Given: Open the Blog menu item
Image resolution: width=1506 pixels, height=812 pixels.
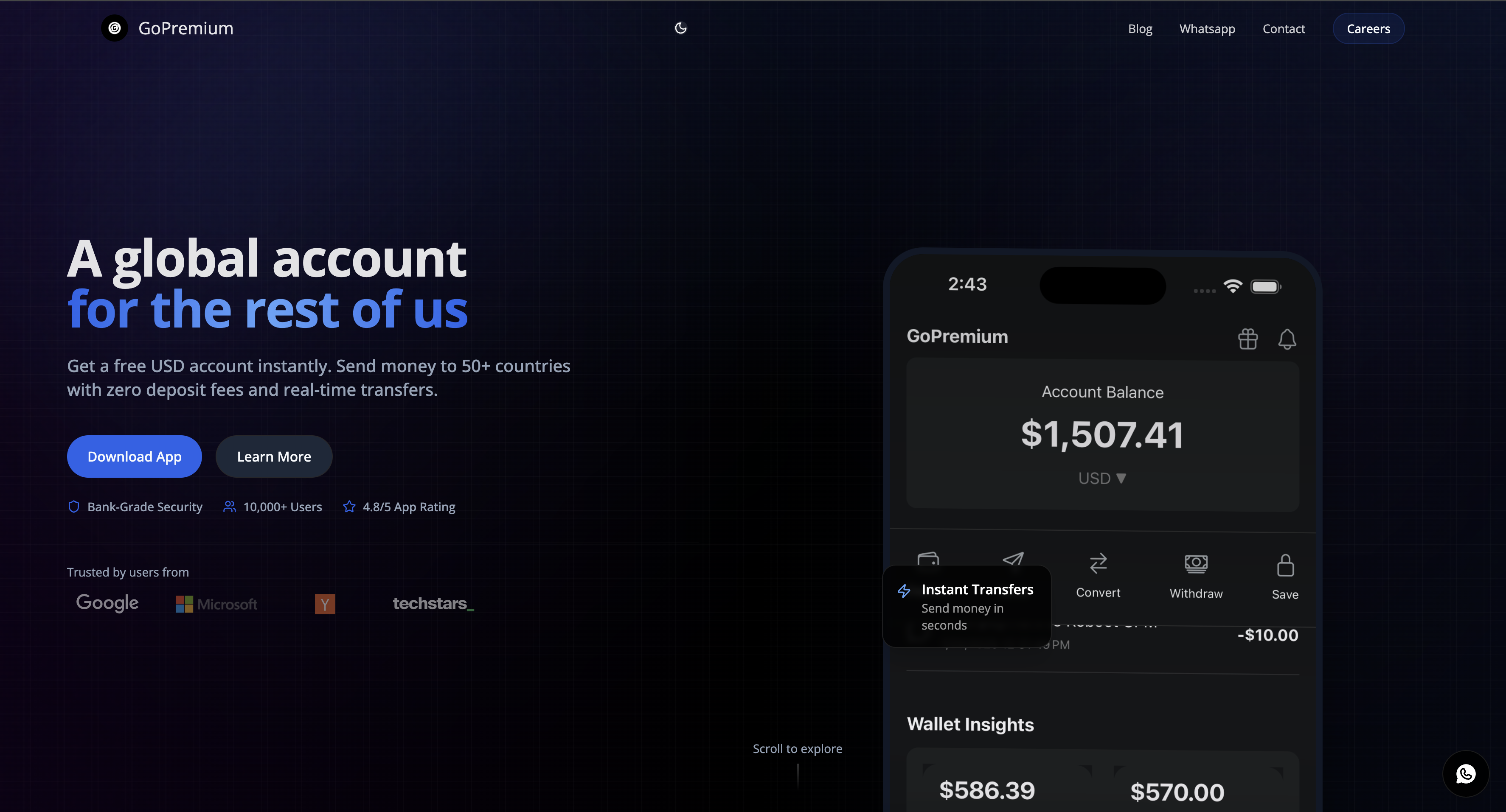Looking at the screenshot, I should coord(1140,28).
